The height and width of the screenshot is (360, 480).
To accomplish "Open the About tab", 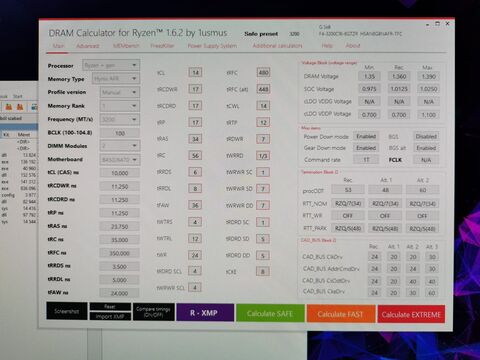I will tap(353, 46).
